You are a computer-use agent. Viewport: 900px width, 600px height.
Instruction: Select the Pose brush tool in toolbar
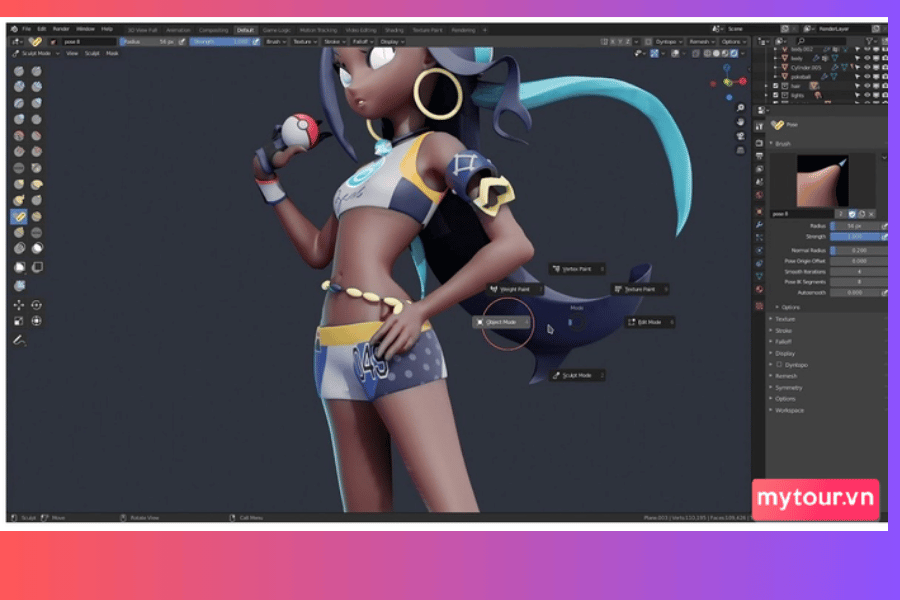(19, 216)
